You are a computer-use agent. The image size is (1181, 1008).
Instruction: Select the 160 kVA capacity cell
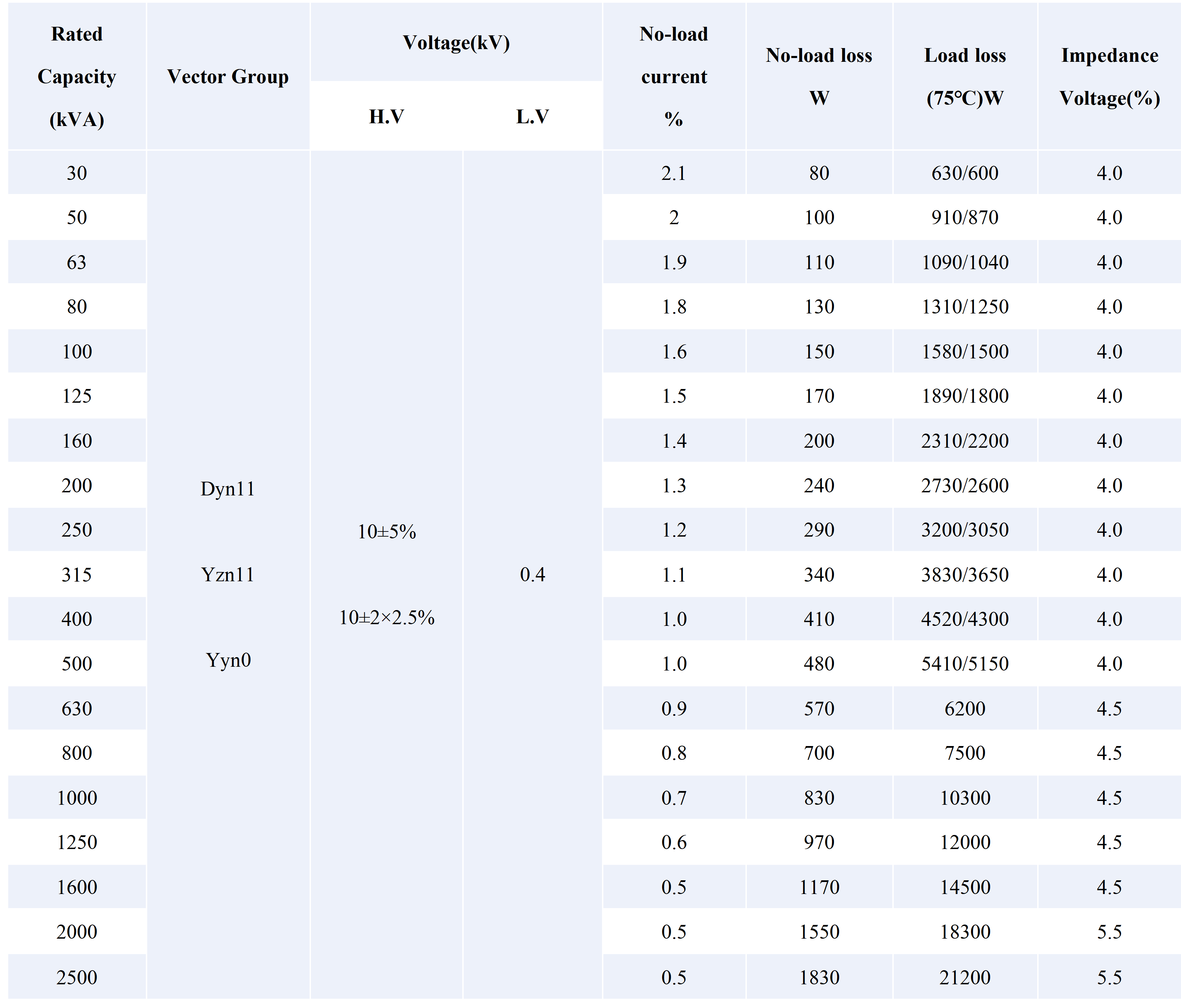point(77,441)
